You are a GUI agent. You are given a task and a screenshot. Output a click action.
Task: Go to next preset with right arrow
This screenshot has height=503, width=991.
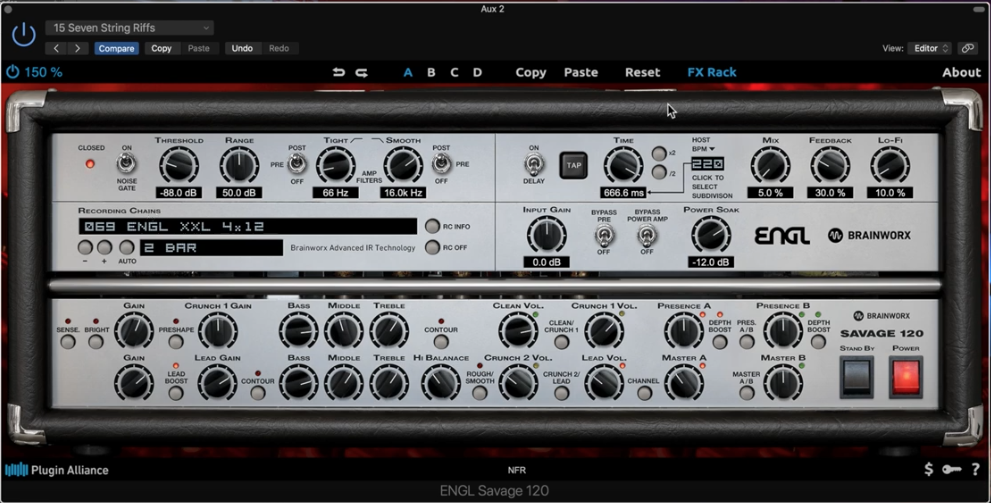point(78,48)
